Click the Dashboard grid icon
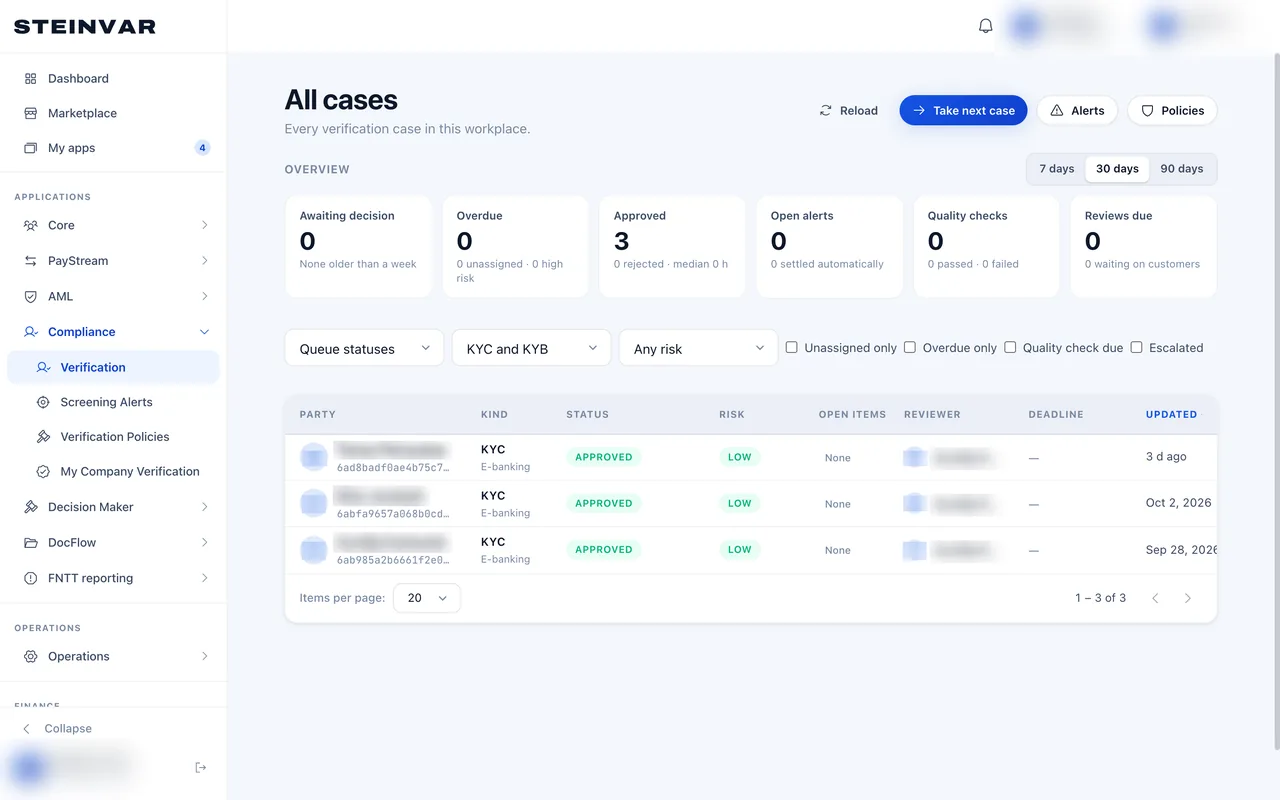This screenshot has height=800, width=1280. [30, 78]
